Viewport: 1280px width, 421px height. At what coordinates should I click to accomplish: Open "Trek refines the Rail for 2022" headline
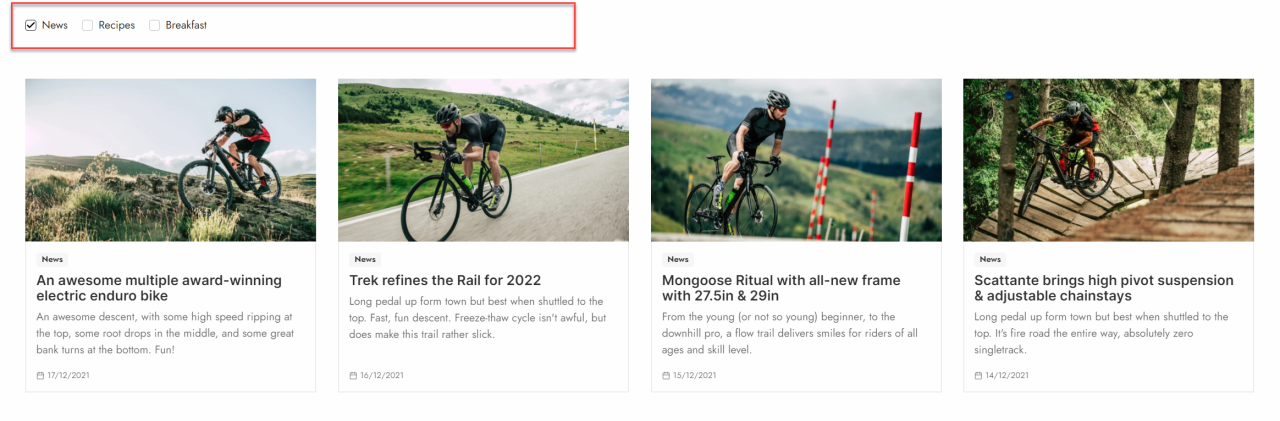pyautogui.click(x=445, y=280)
